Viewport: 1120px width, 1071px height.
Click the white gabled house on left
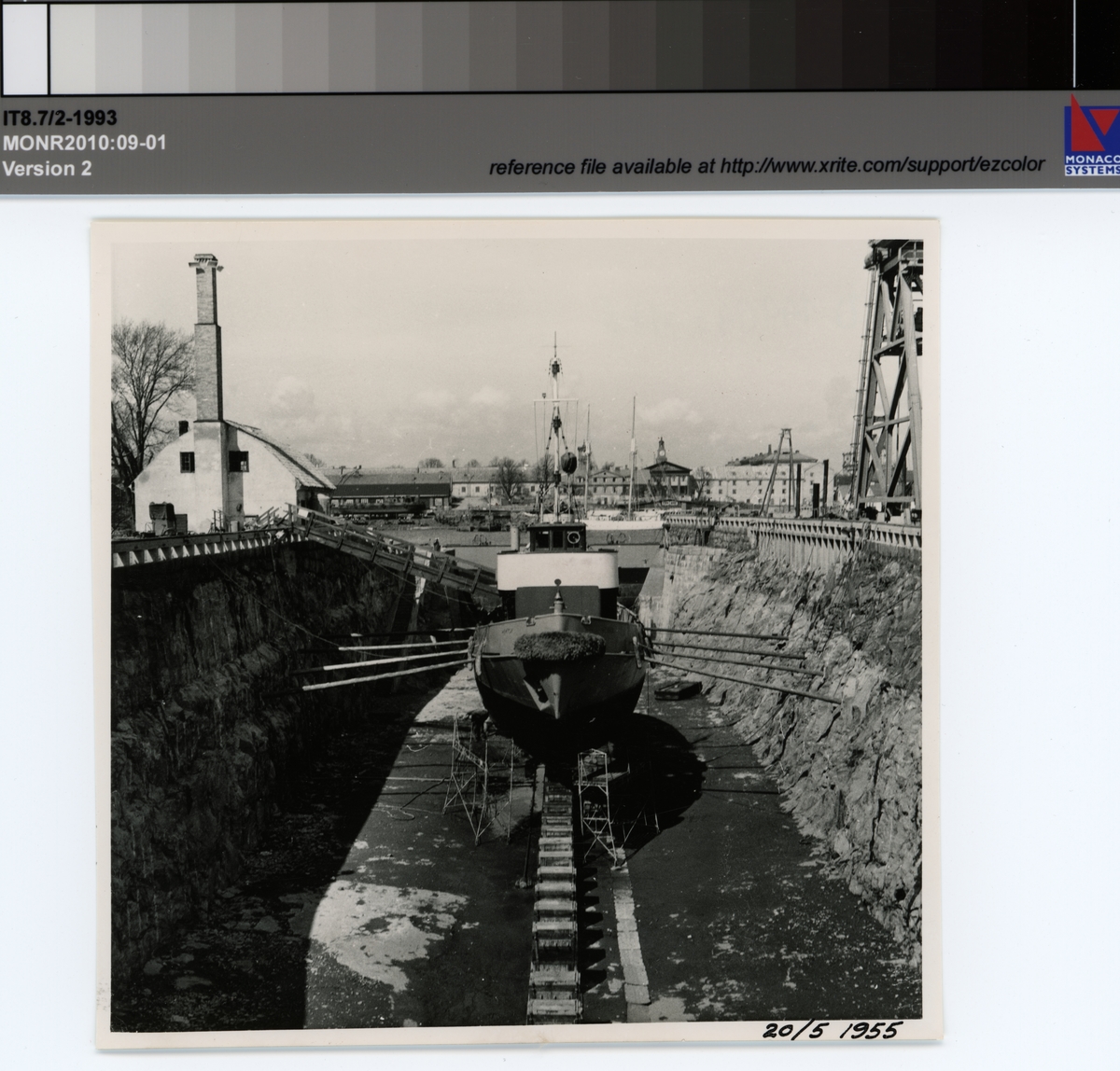(224, 476)
